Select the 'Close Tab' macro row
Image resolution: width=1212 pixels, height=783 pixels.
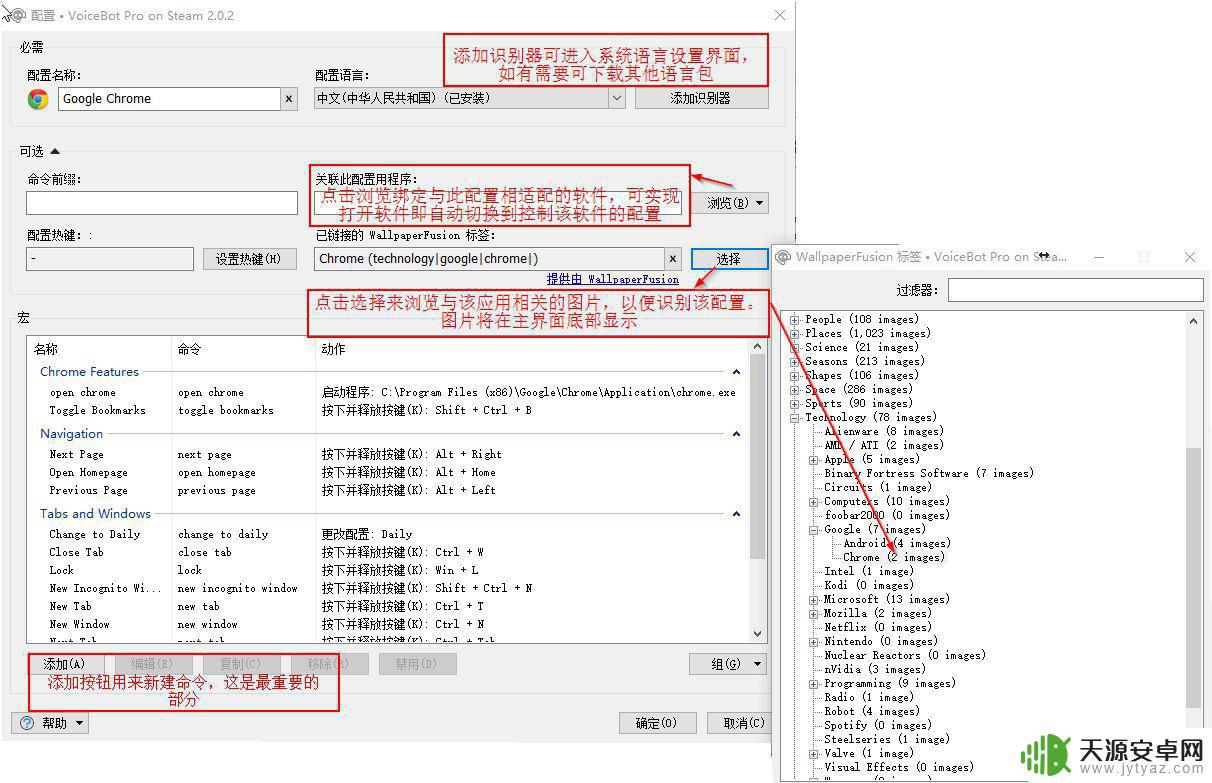coord(388,553)
